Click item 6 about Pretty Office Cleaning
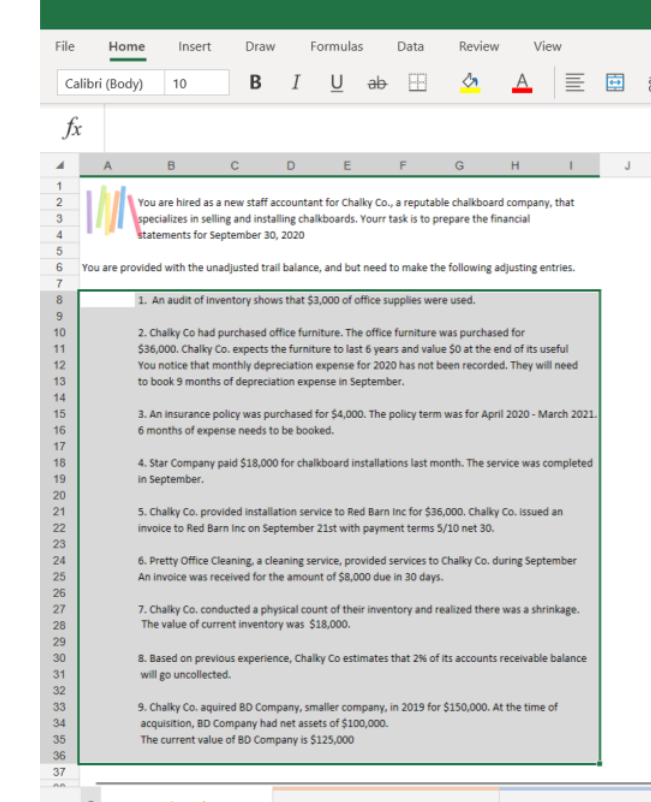The image size is (651, 802). point(357,561)
